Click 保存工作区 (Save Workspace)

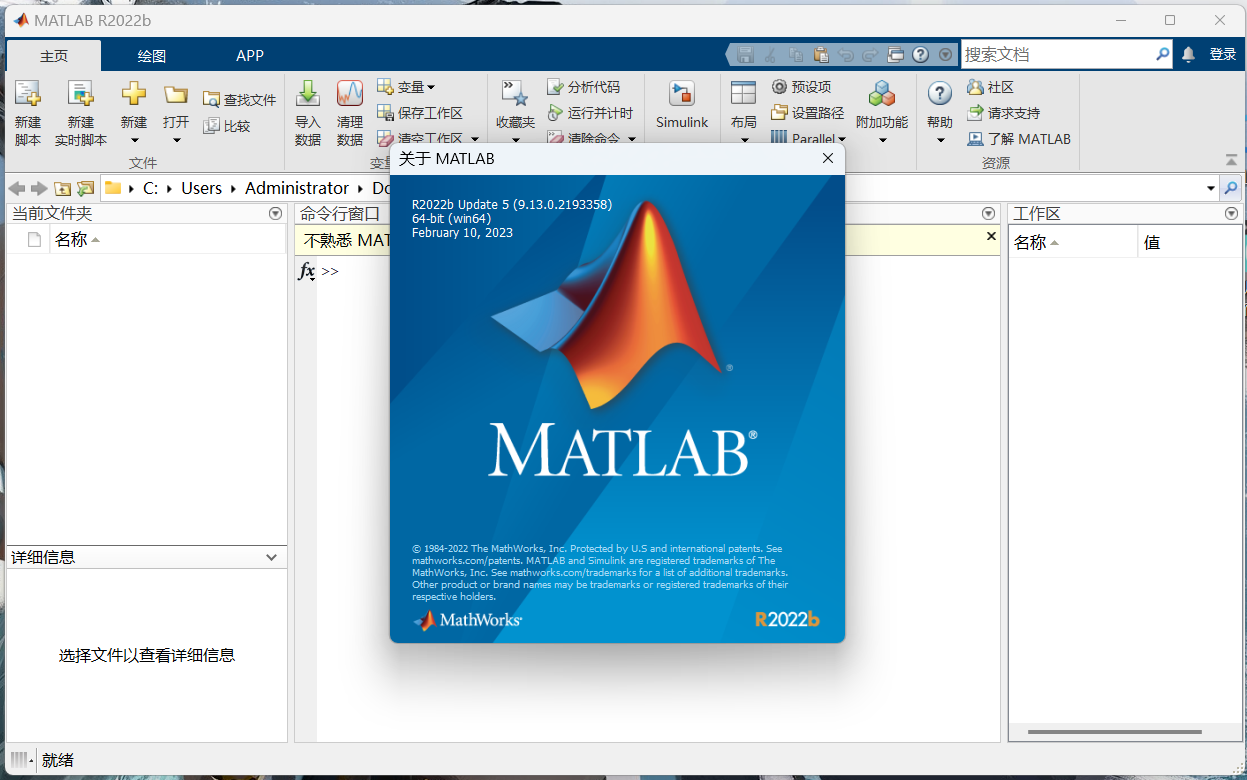click(420, 113)
